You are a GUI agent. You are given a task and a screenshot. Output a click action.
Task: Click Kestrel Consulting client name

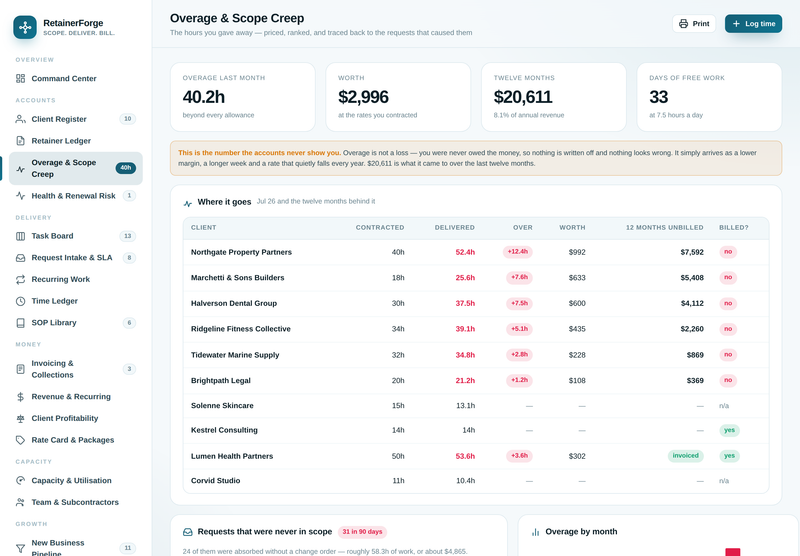pos(224,430)
